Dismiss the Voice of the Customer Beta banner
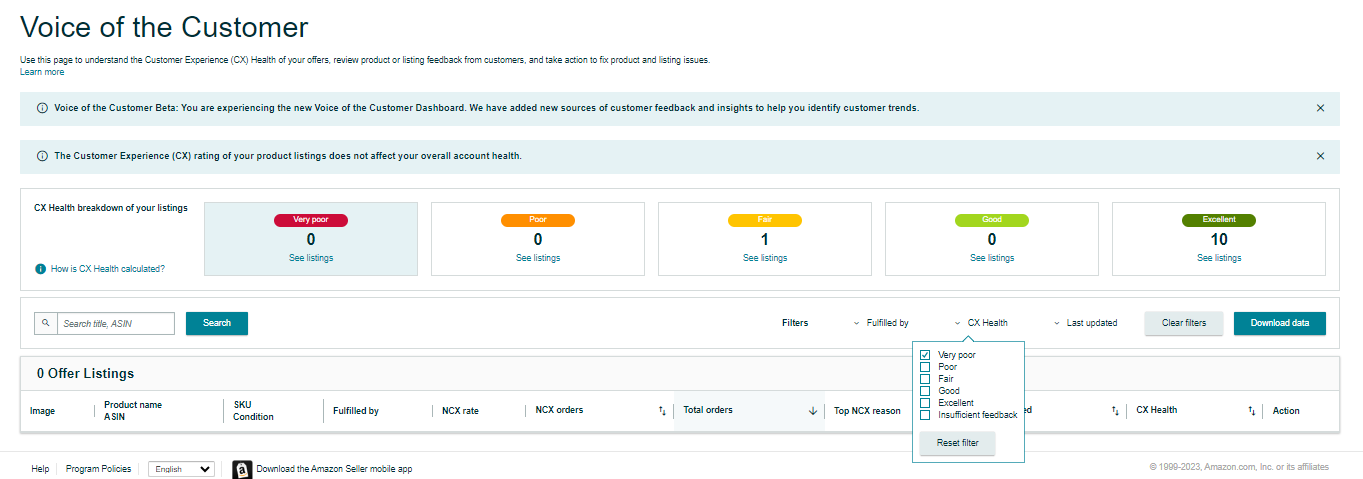 [x=1320, y=108]
